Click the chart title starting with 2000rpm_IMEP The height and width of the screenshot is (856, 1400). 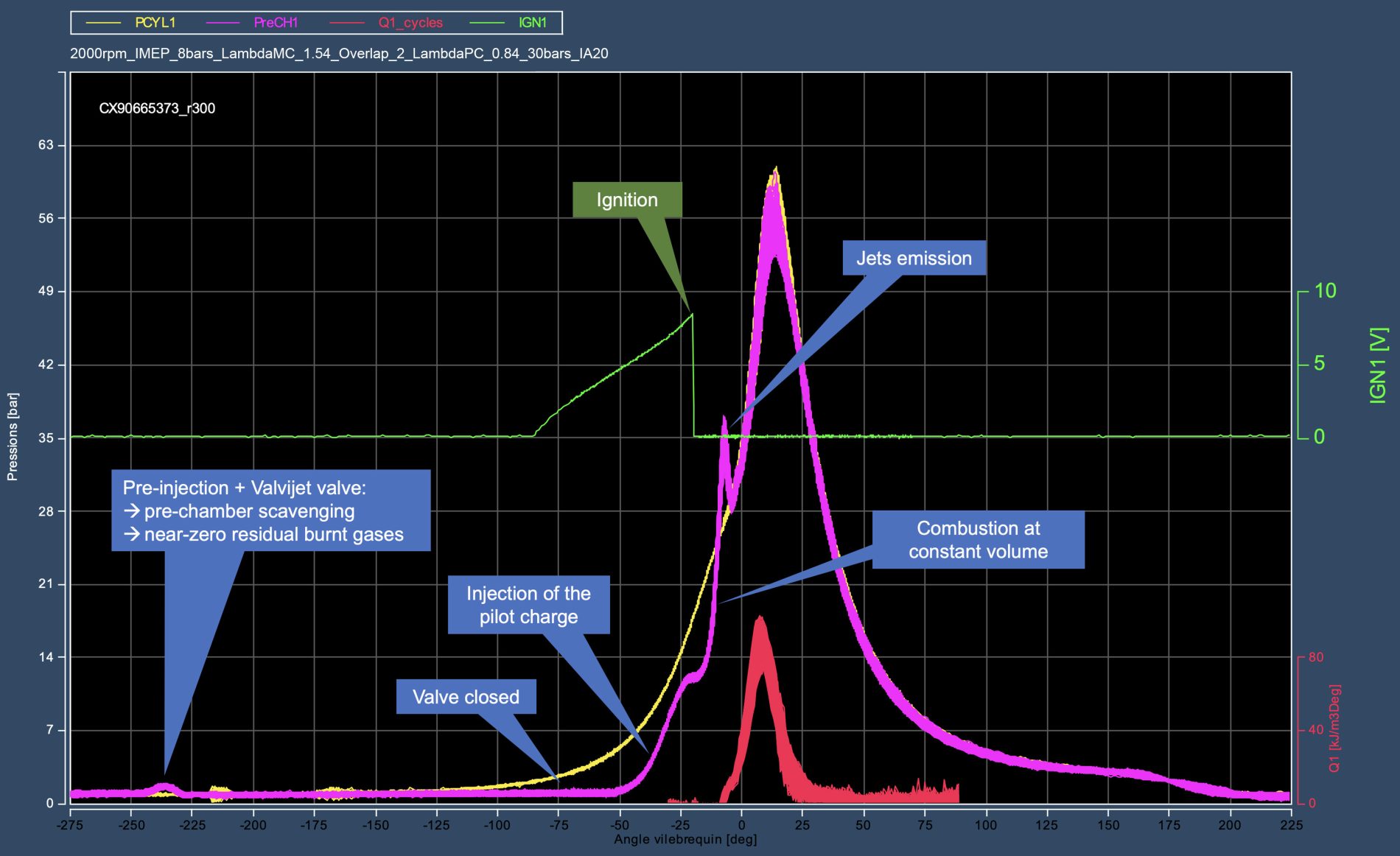(339, 54)
